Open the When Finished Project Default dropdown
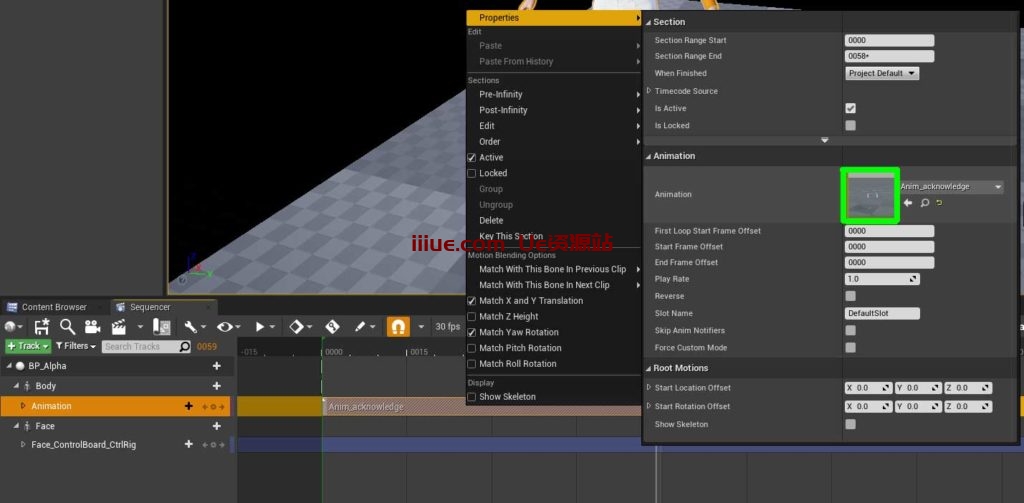 (882, 73)
